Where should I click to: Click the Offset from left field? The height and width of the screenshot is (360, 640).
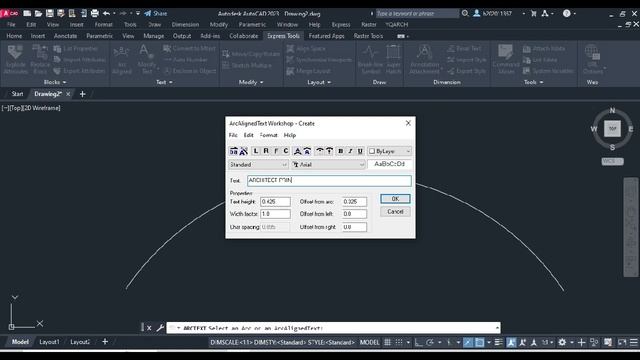click(x=354, y=214)
